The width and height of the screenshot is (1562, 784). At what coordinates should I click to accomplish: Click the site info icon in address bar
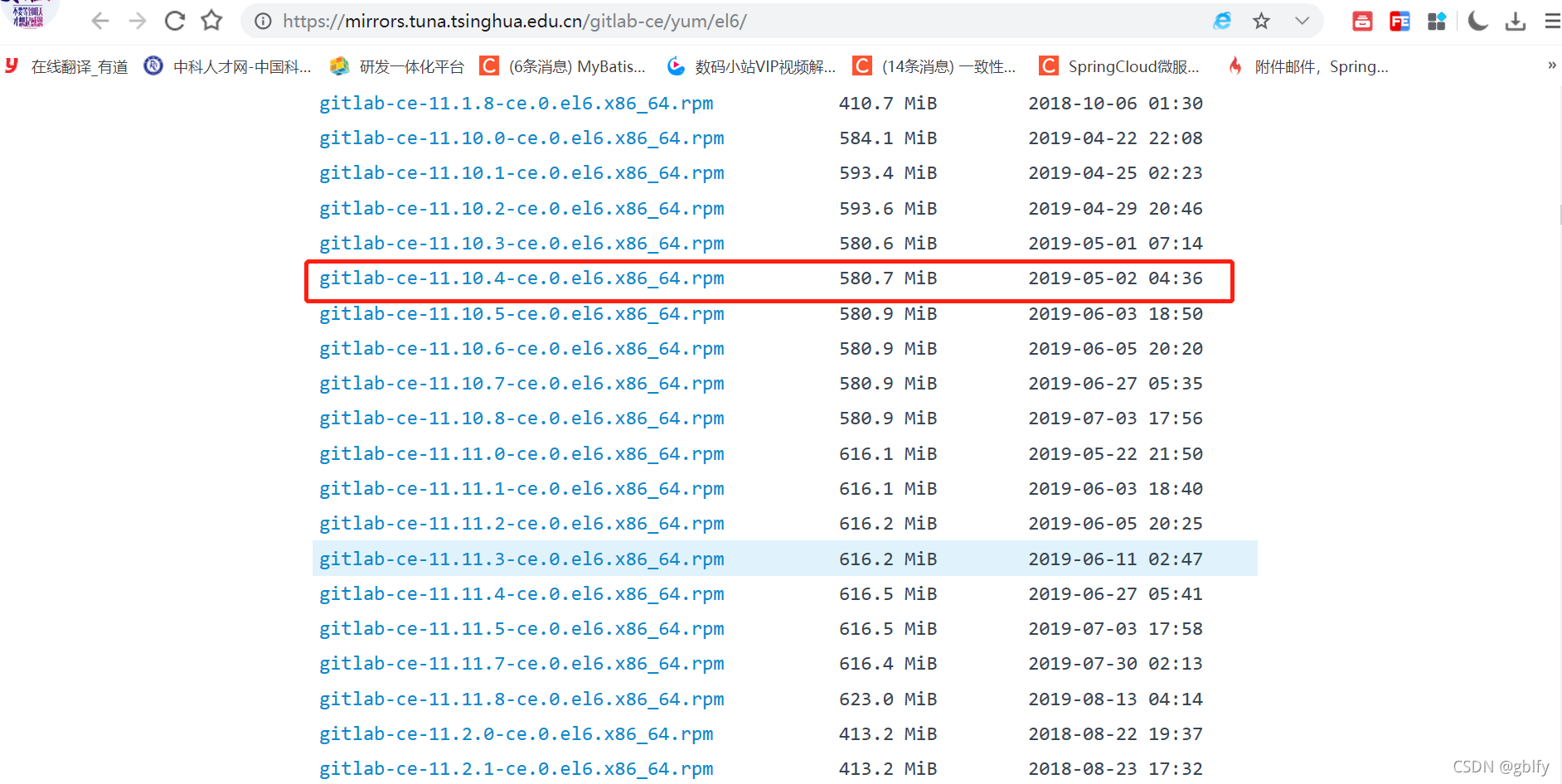point(263,22)
